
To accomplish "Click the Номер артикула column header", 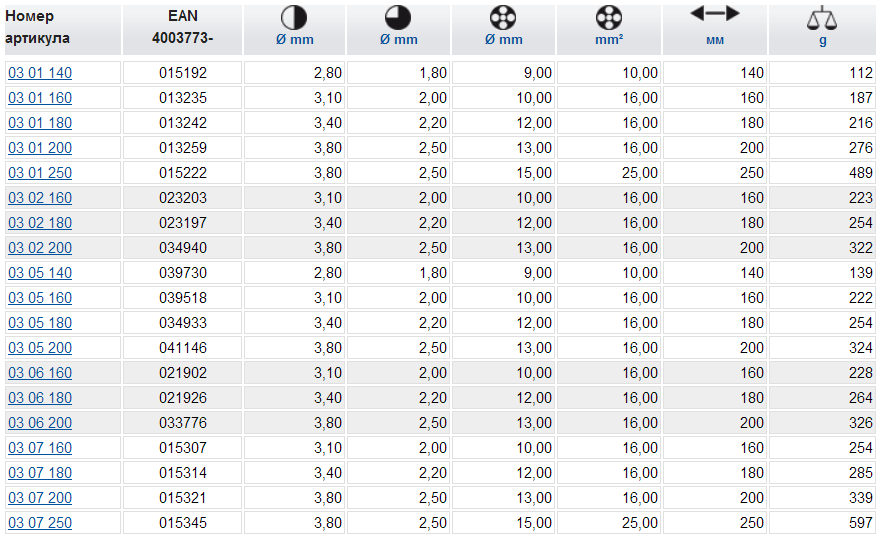I will click(x=38, y=28).
